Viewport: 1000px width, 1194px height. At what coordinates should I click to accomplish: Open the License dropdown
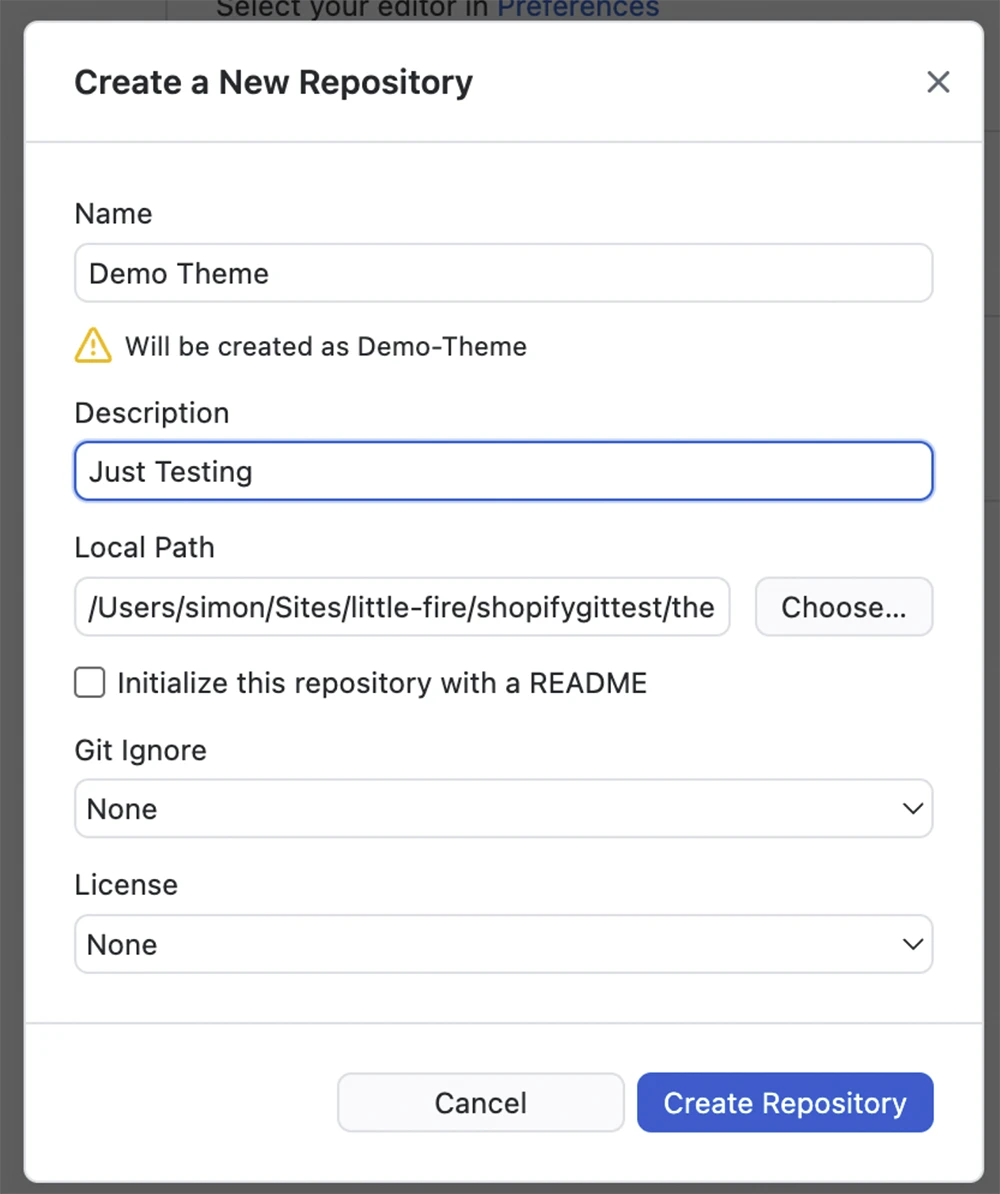pos(503,944)
